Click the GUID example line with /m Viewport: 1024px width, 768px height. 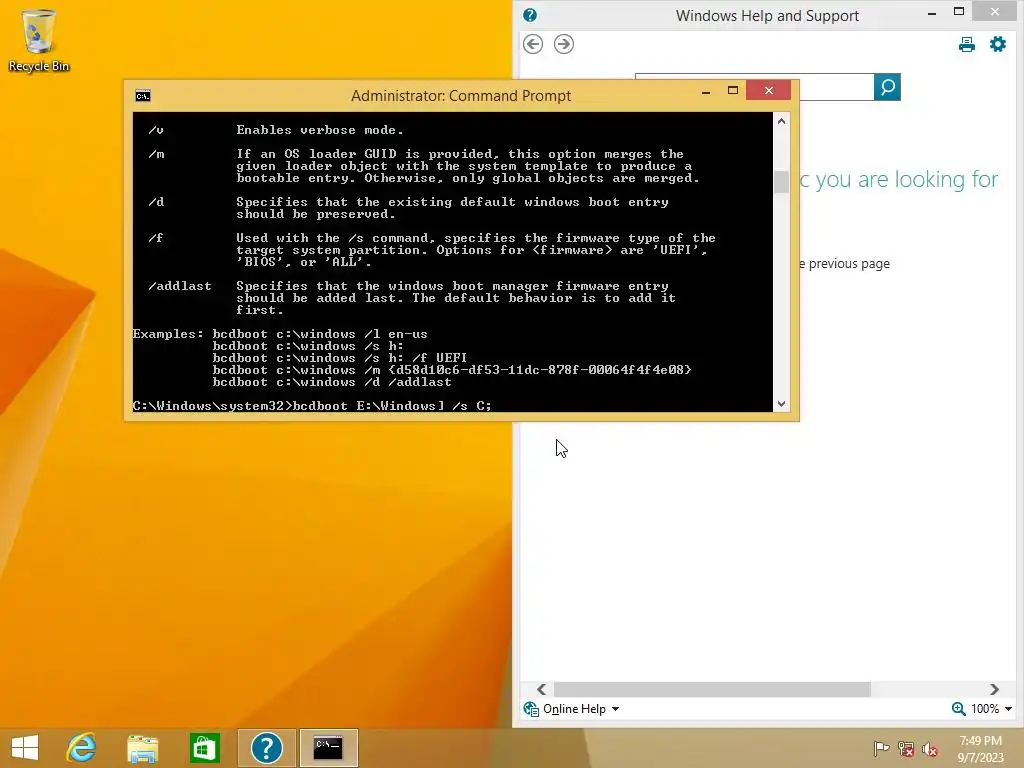click(x=452, y=370)
